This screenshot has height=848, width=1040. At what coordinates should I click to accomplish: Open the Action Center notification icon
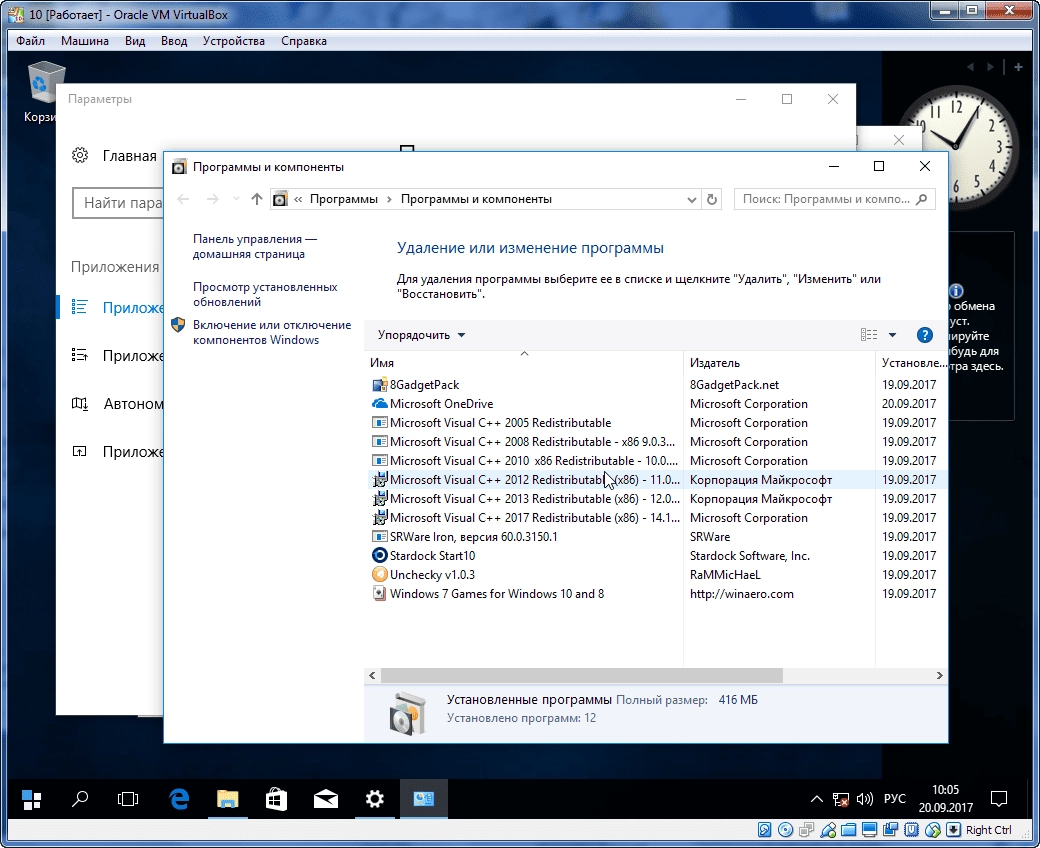[998, 799]
